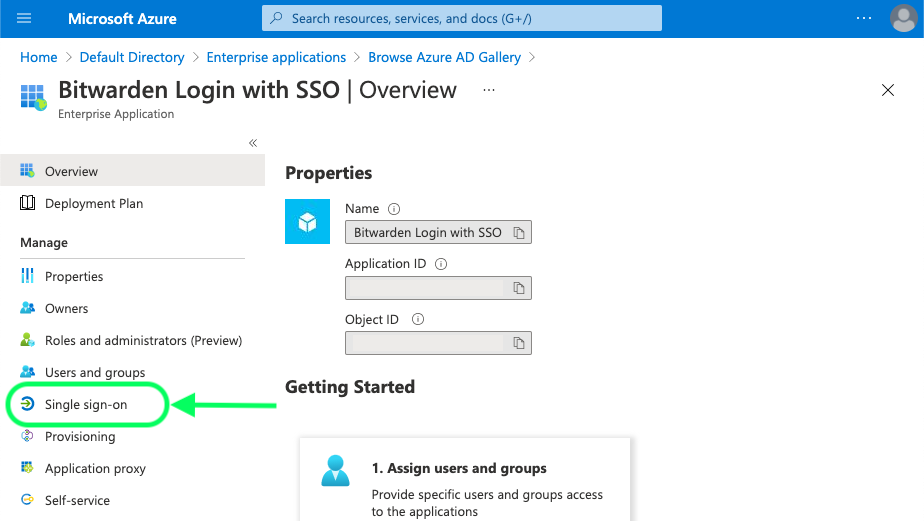Click Microsoft Azure portal title
Image resolution: width=924 pixels, height=521 pixels.
click(x=122, y=19)
